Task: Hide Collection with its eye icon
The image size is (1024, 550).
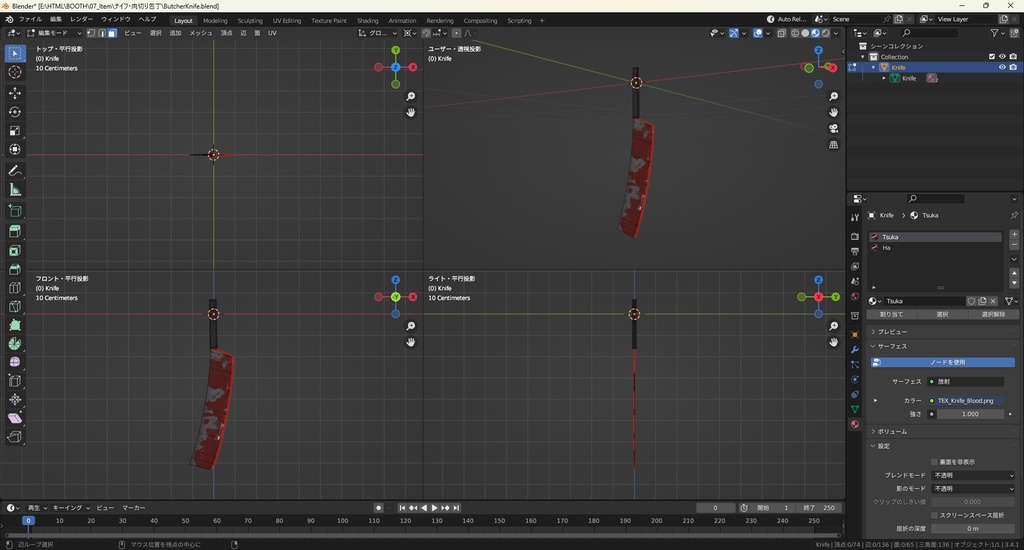Action: coord(1002,57)
